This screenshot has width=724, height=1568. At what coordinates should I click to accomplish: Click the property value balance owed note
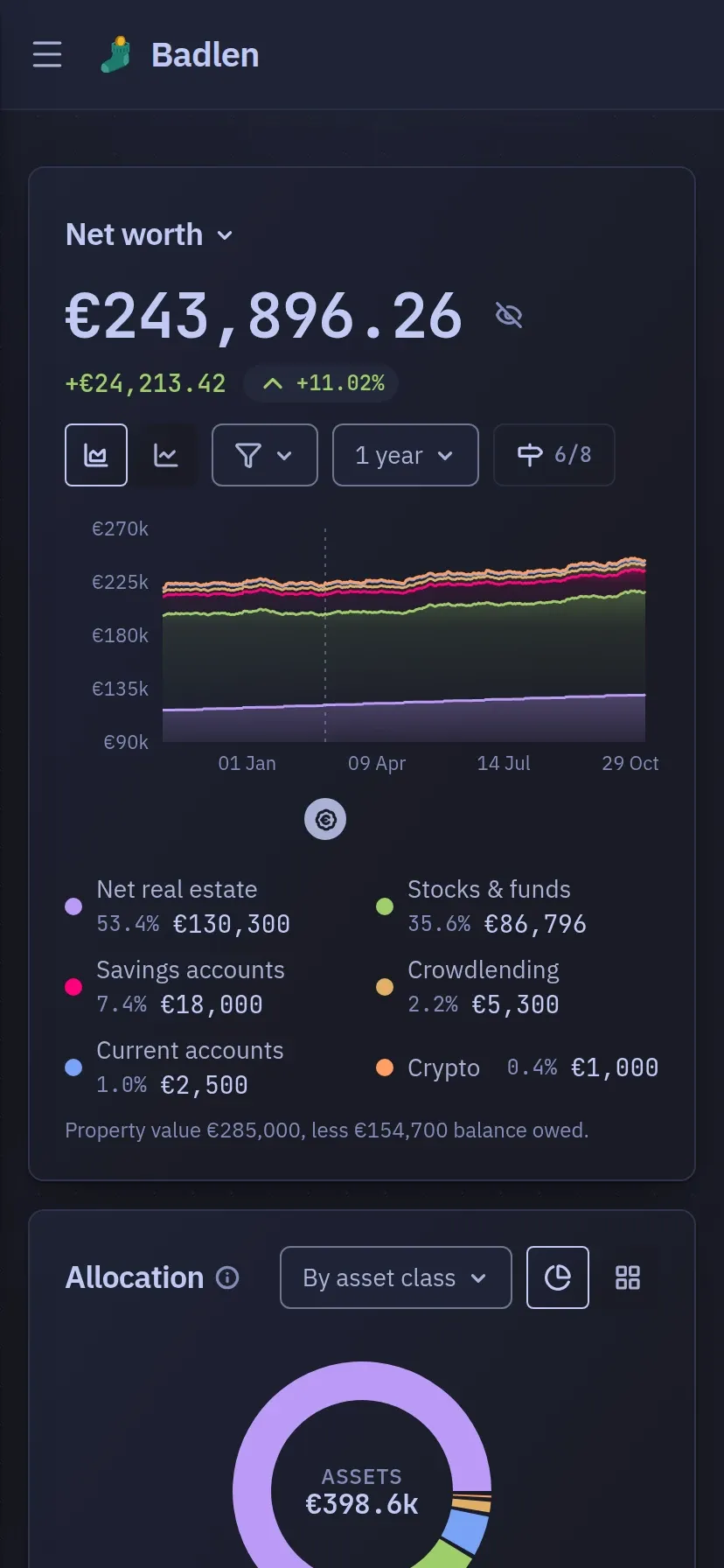point(327,1130)
